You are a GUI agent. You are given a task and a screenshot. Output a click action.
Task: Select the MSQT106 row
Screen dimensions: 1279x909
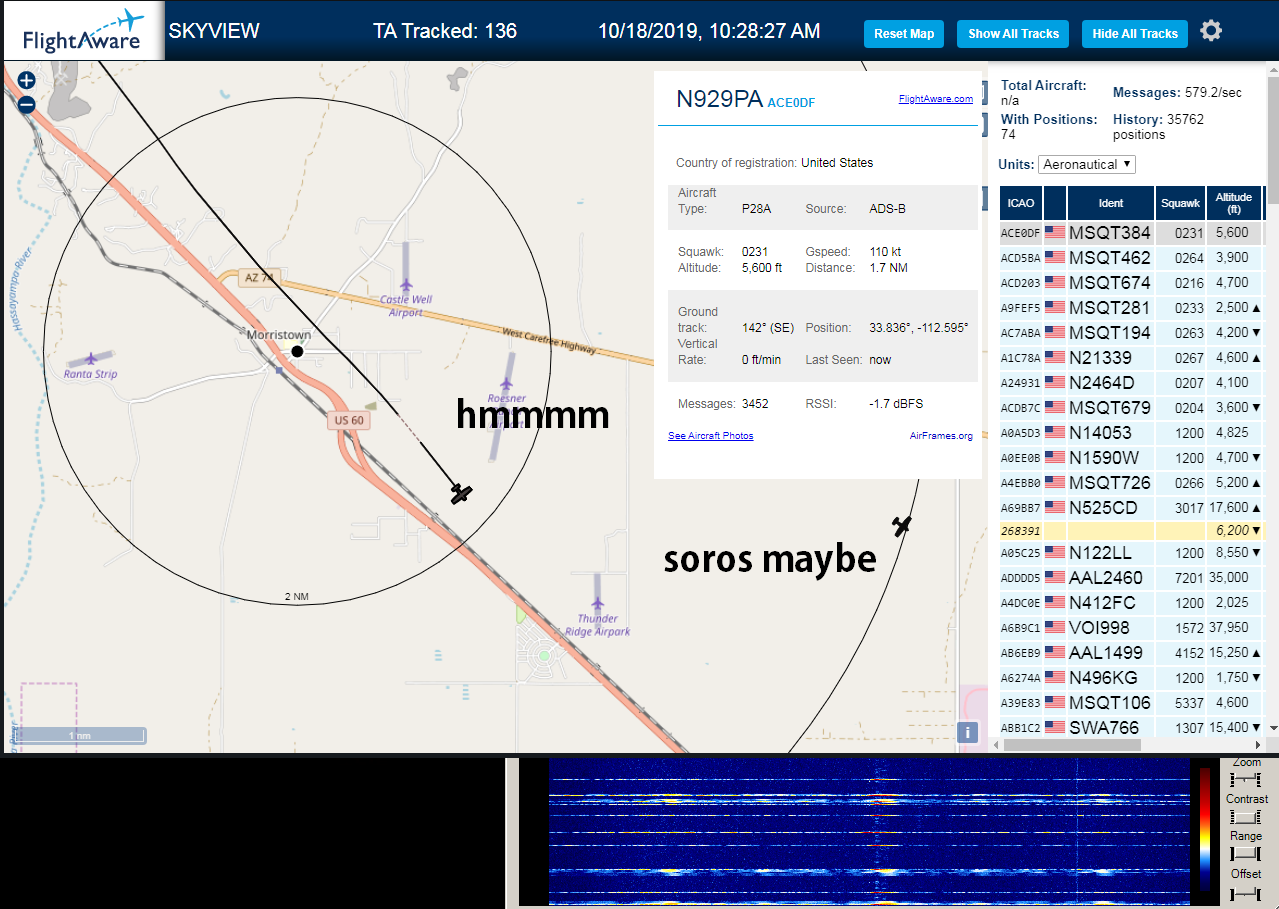[1132, 703]
